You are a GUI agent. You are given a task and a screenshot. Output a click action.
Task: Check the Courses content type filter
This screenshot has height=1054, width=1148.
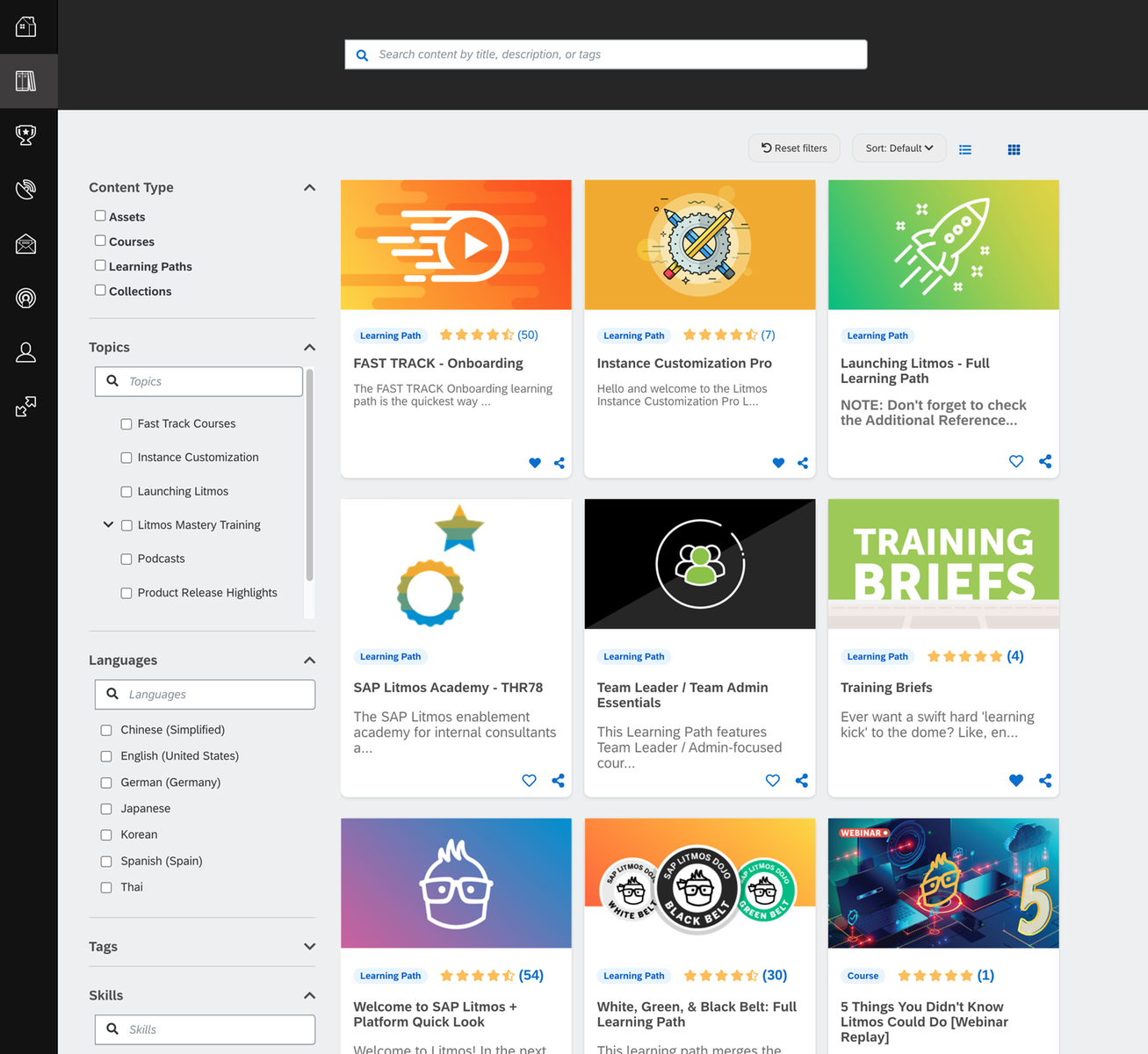(100, 241)
